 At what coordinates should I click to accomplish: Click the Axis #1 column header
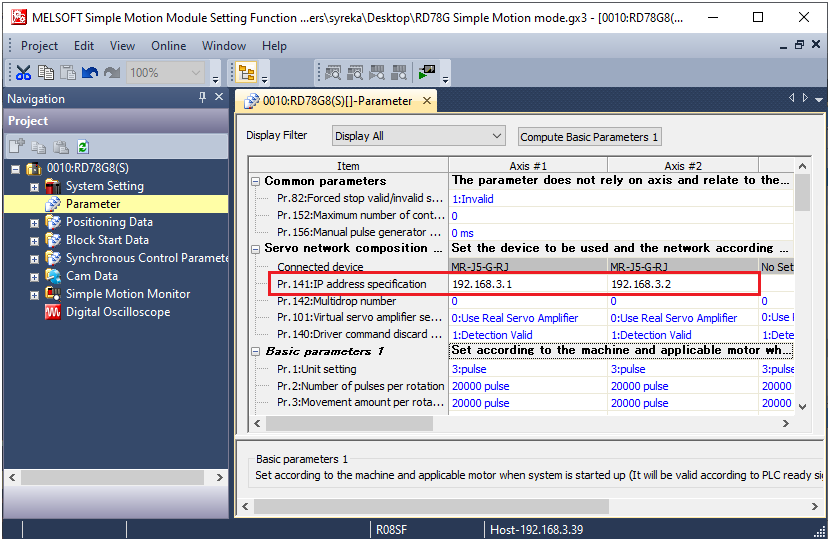pos(528,166)
